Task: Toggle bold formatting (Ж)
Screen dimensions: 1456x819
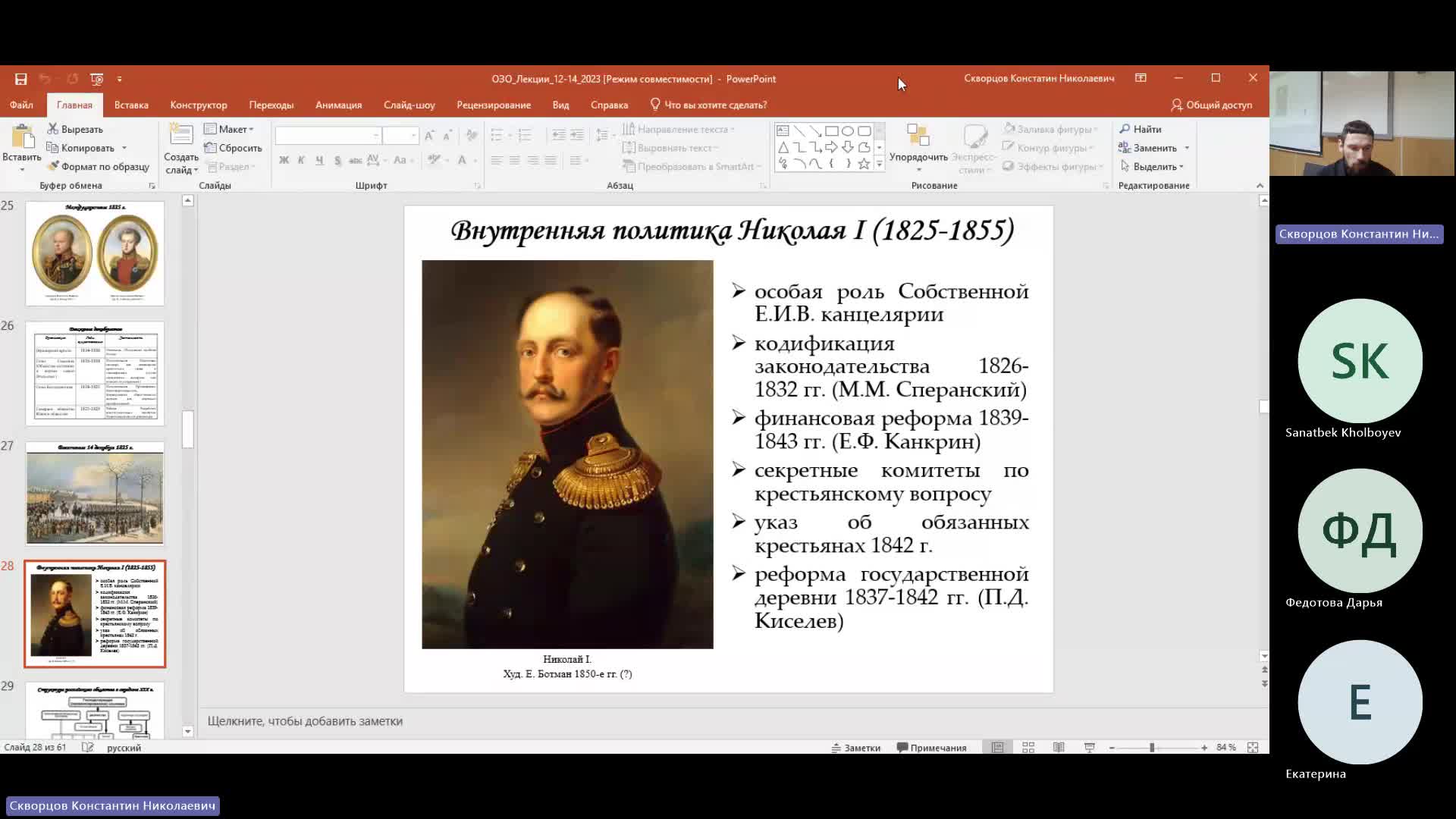Action: click(x=284, y=160)
